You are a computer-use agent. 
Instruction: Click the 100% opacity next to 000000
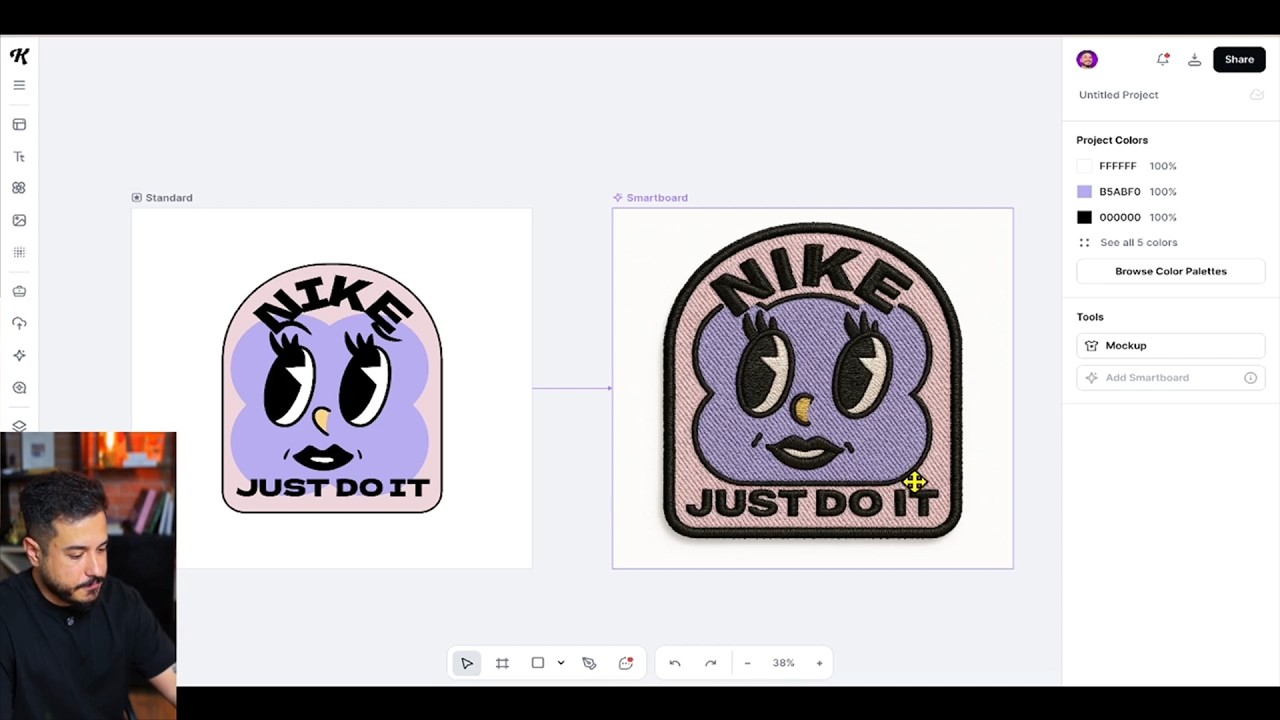pos(1163,217)
